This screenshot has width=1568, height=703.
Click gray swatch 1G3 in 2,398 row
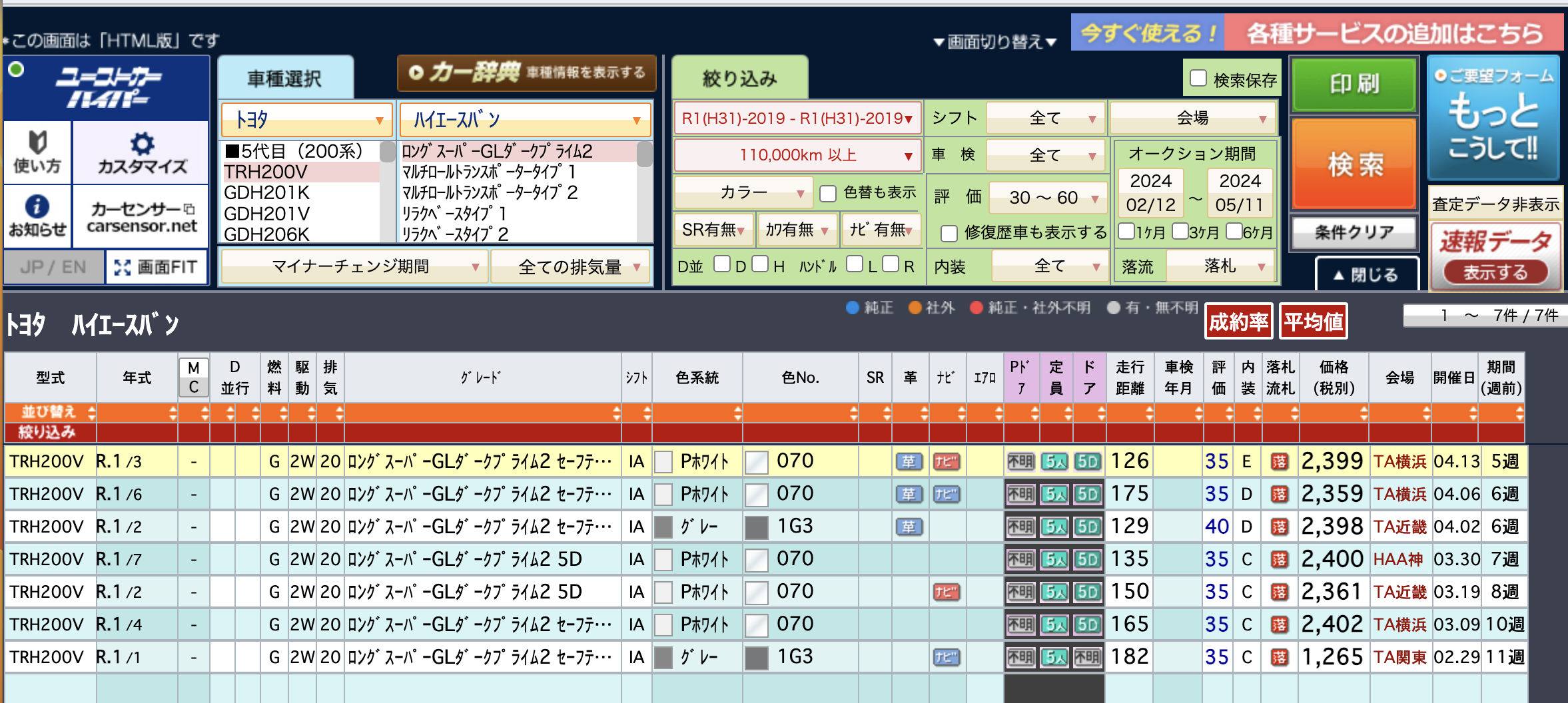pyautogui.click(x=756, y=527)
